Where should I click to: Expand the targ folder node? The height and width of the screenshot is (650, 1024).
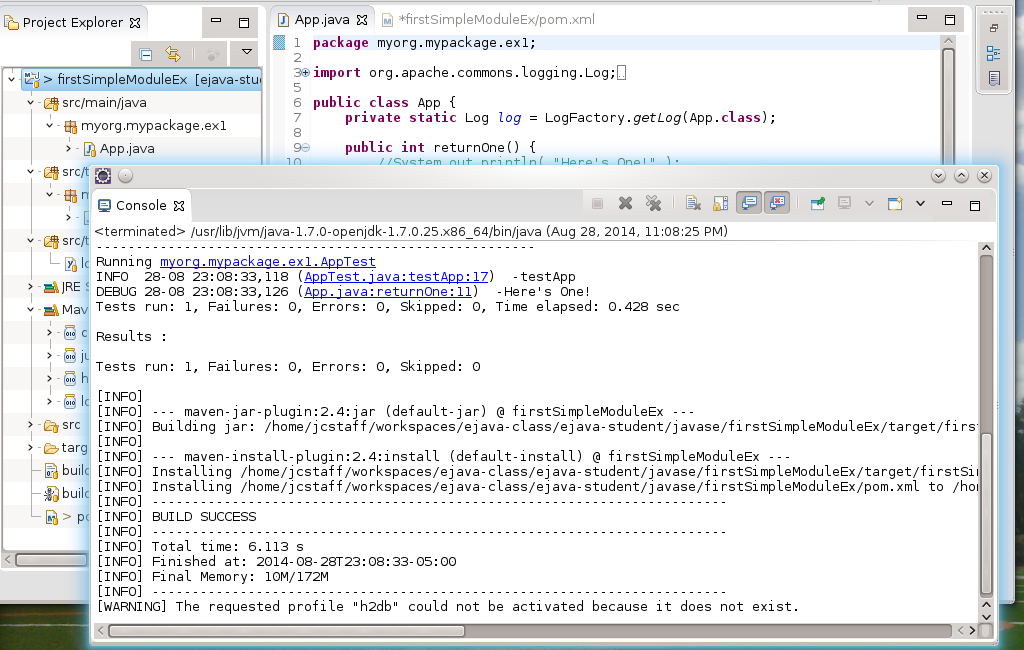point(30,447)
